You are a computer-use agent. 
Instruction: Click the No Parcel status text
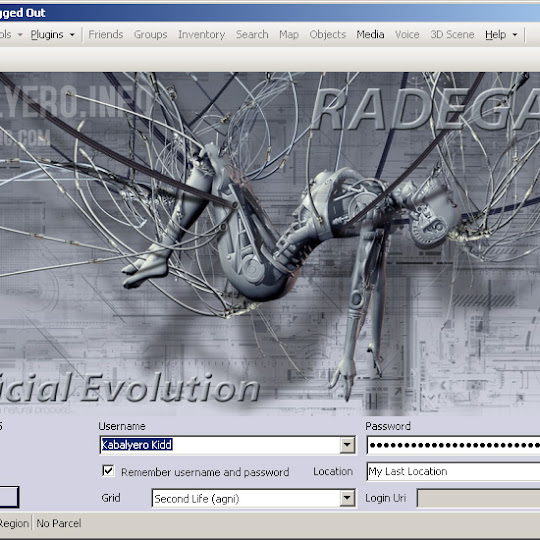pos(59,523)
